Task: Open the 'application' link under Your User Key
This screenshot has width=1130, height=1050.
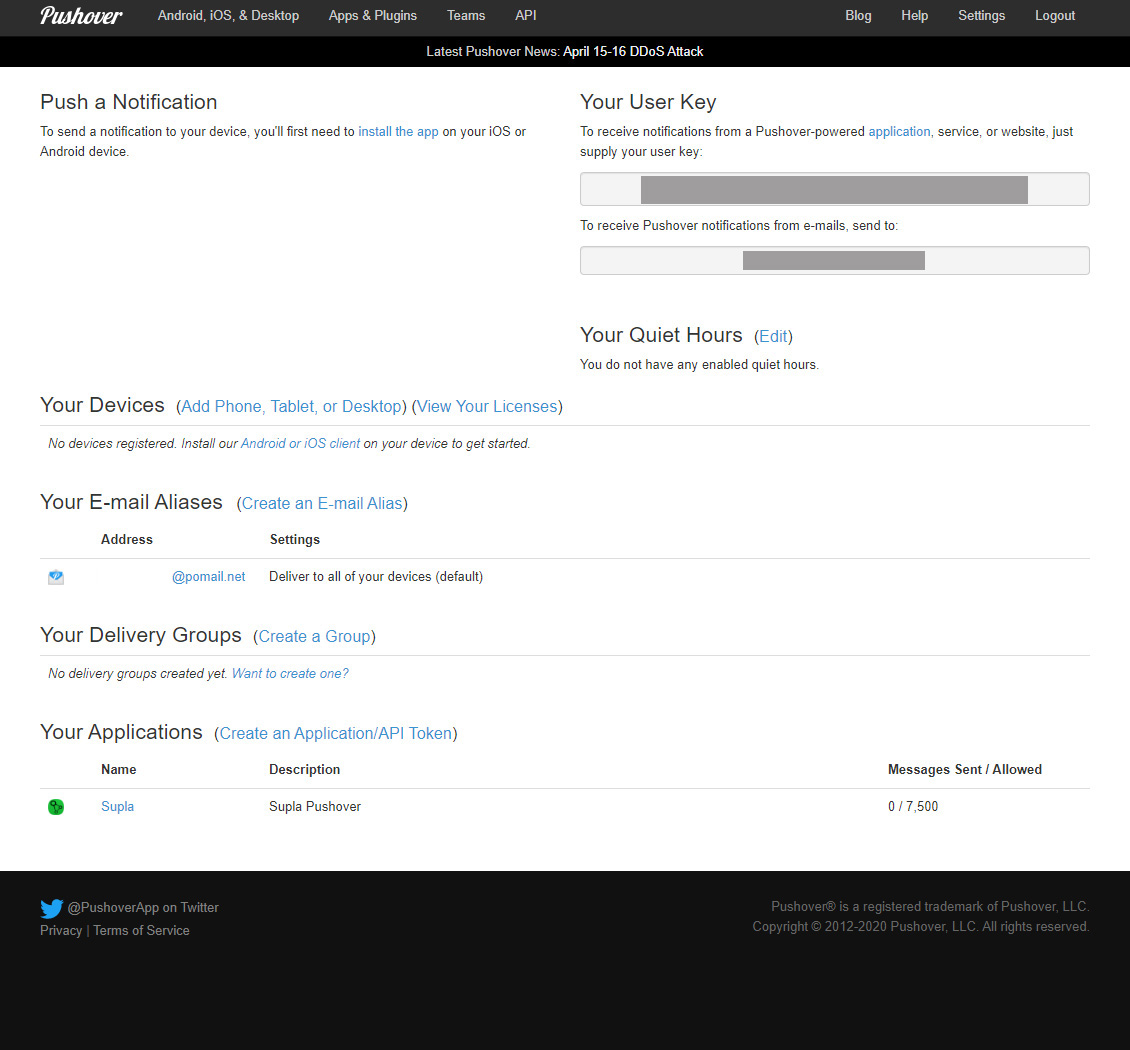Action: tap(899, 131)
